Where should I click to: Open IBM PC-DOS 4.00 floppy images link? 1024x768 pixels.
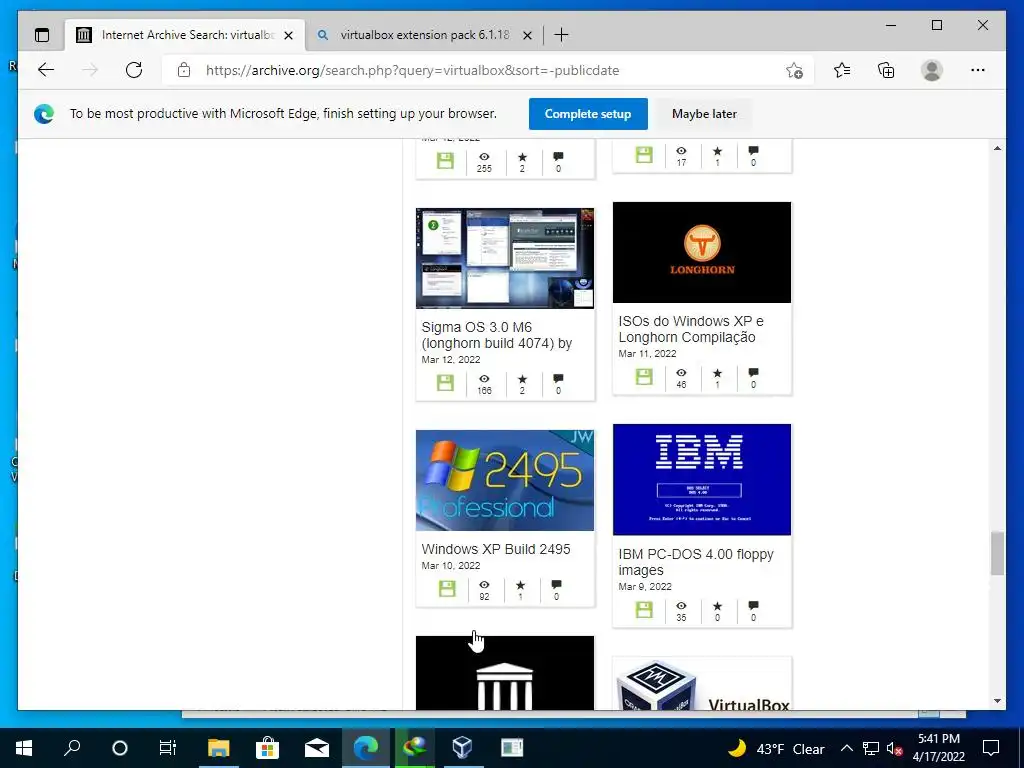click(x=696, y=562)
